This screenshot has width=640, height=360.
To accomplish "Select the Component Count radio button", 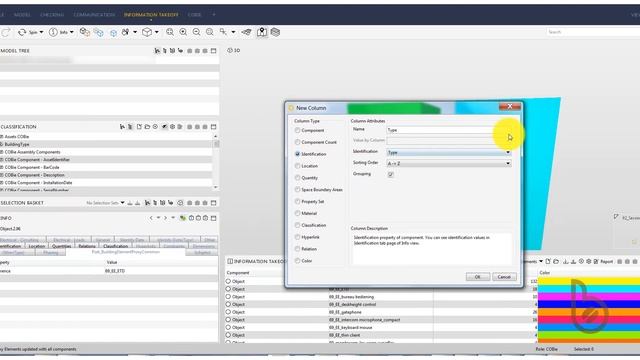I will pyautogui.click(x=297, y=142).
